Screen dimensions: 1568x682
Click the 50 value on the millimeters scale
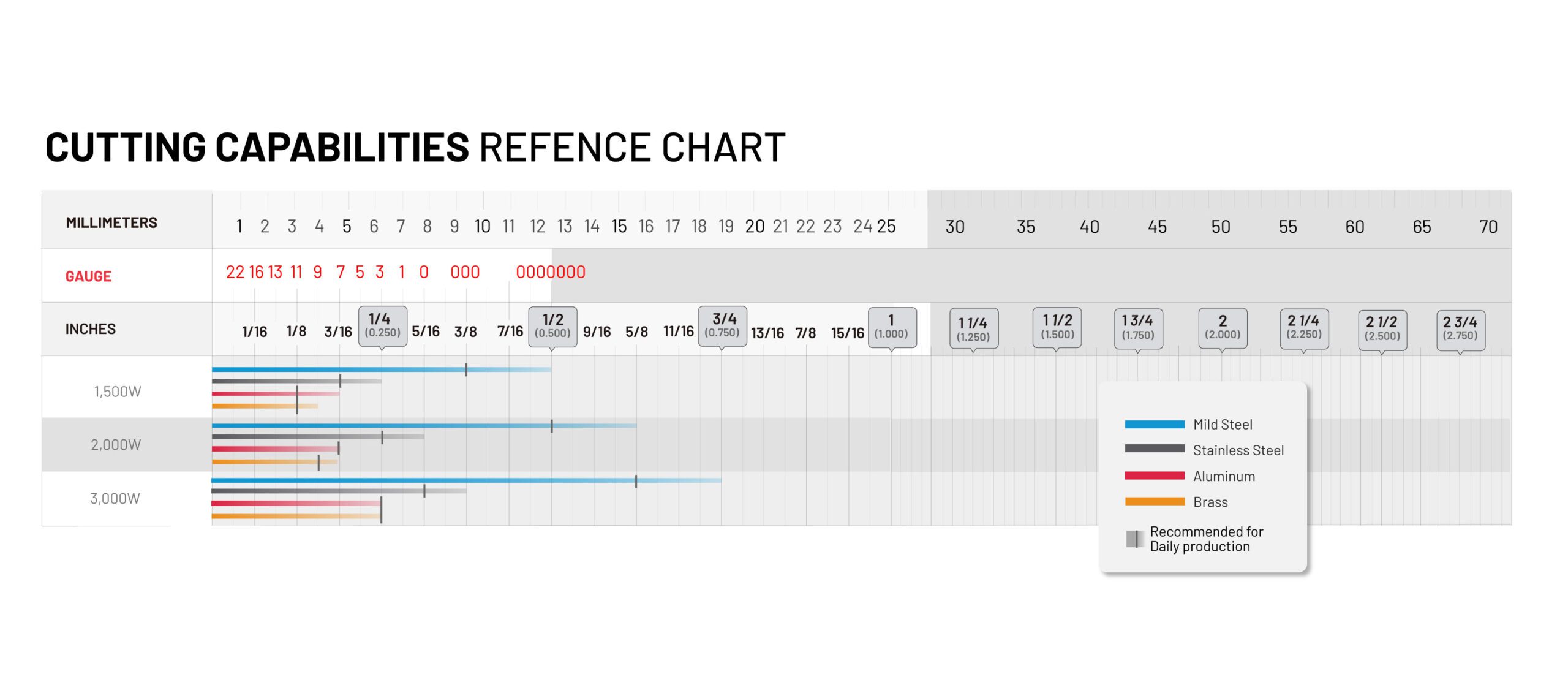tap(1221, 227)
